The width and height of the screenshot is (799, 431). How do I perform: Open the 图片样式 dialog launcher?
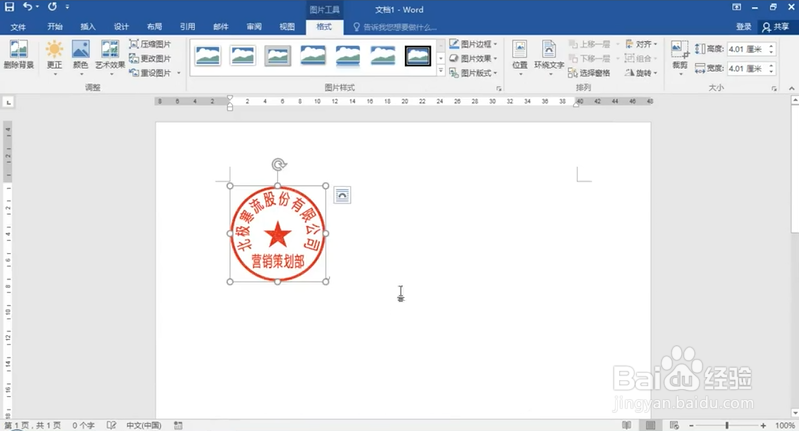[x=499, y=89]
